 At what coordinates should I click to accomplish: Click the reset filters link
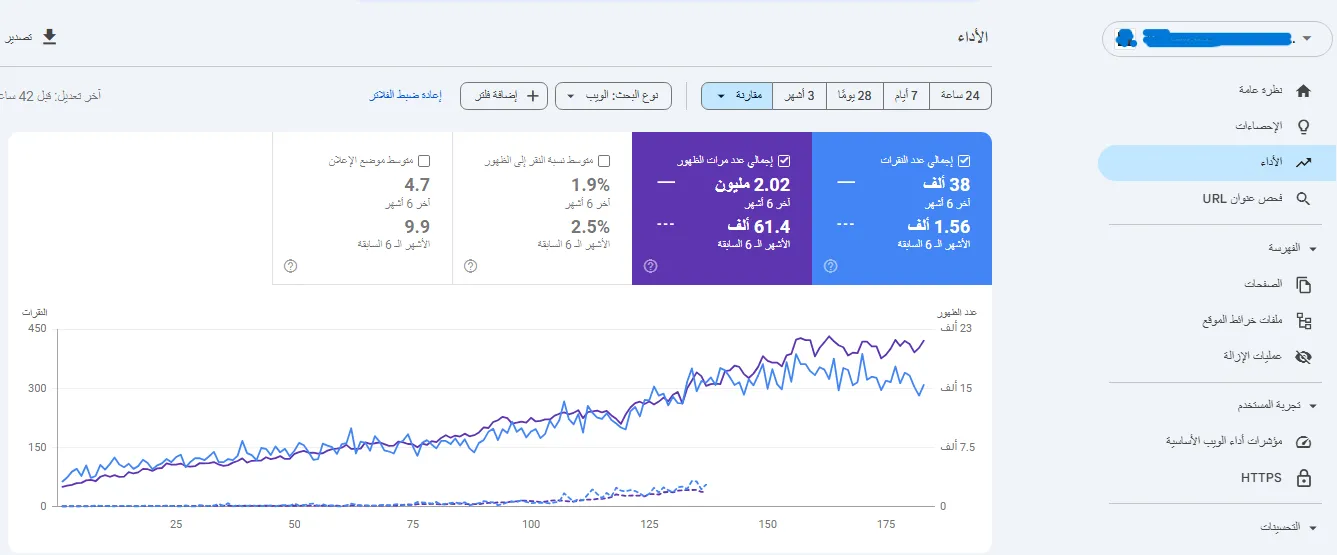(406, 96)
